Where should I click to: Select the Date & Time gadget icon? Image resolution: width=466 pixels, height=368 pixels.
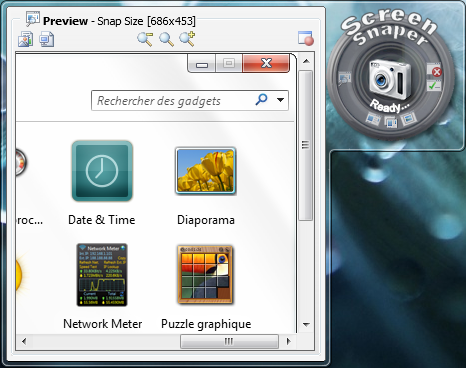102,171
